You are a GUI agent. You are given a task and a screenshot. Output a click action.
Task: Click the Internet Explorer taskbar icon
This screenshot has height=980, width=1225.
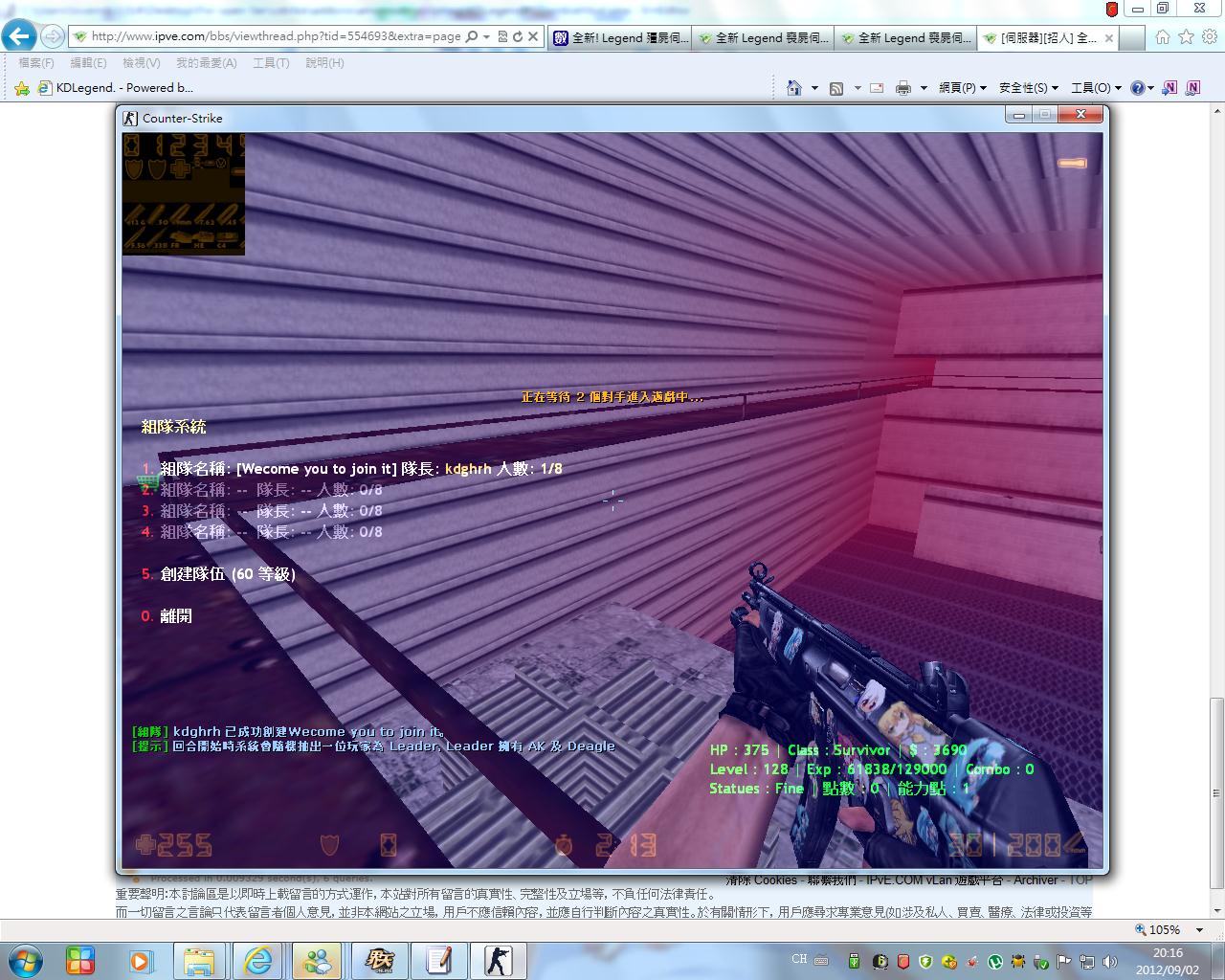pyautogui.click(x=258, y=960)
